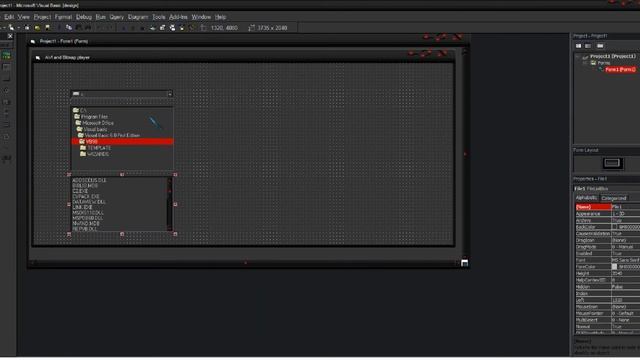
Task: Select the Microsoft Office folder in directory list
Action: (x=94, y=123)
